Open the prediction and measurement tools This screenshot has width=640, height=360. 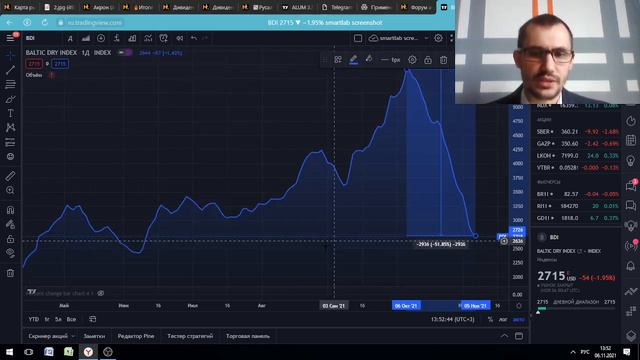[10, 142]
